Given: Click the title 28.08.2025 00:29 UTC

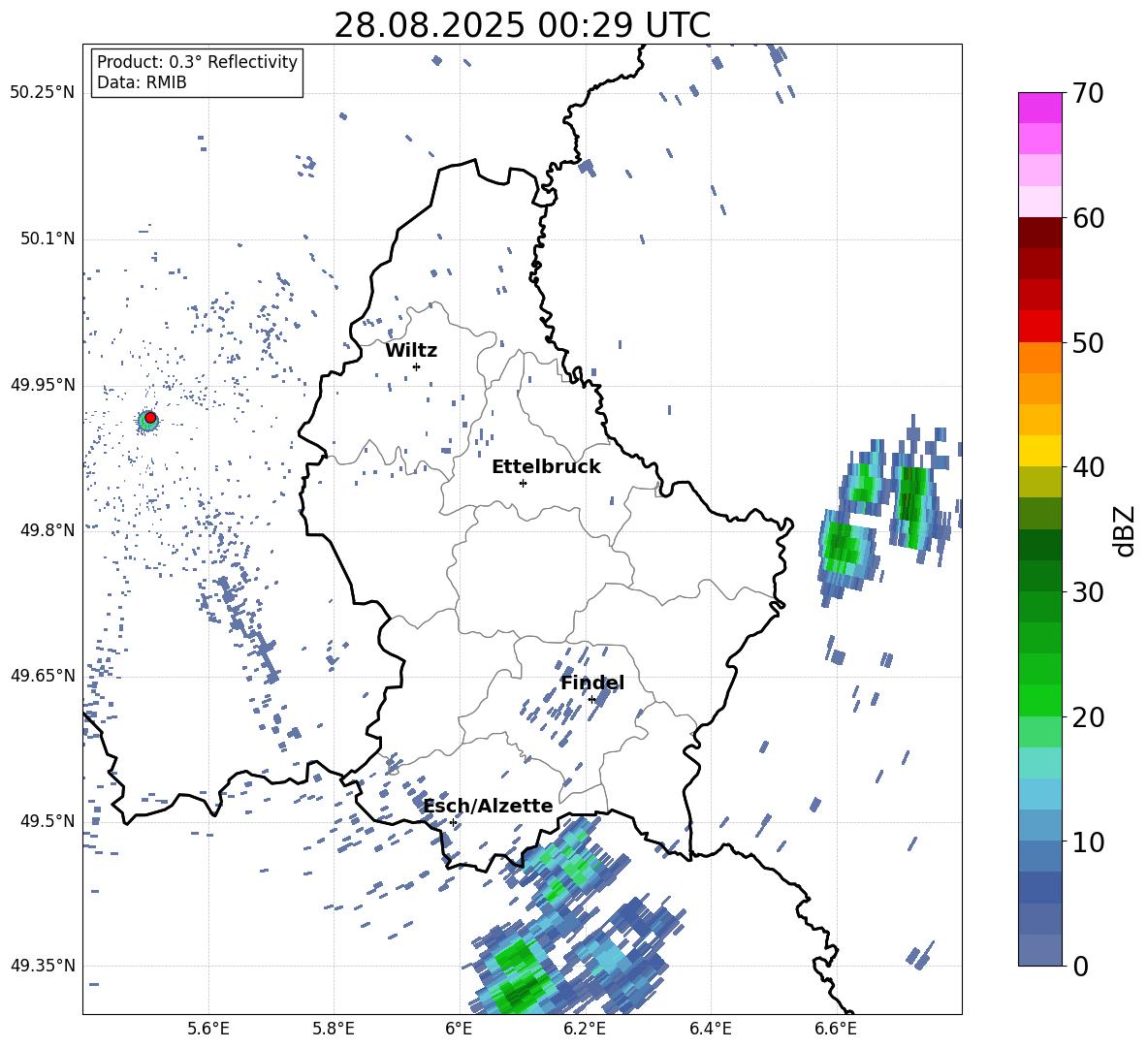Looking at the screenshot, I should pyautogui.click(x=522, y=25).
